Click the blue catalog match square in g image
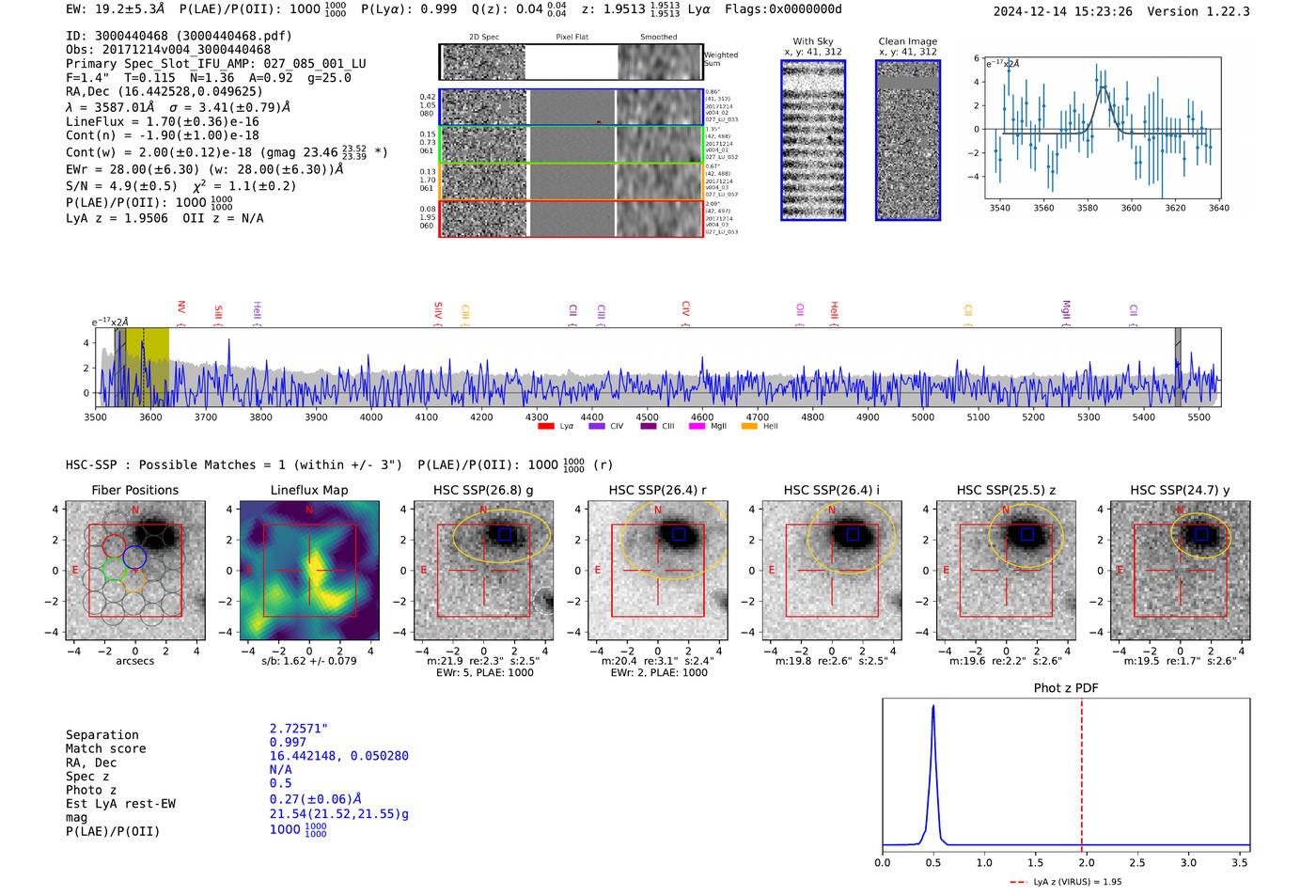Image resolution: width=1316 pixels, height=896 pixels. 505,534
